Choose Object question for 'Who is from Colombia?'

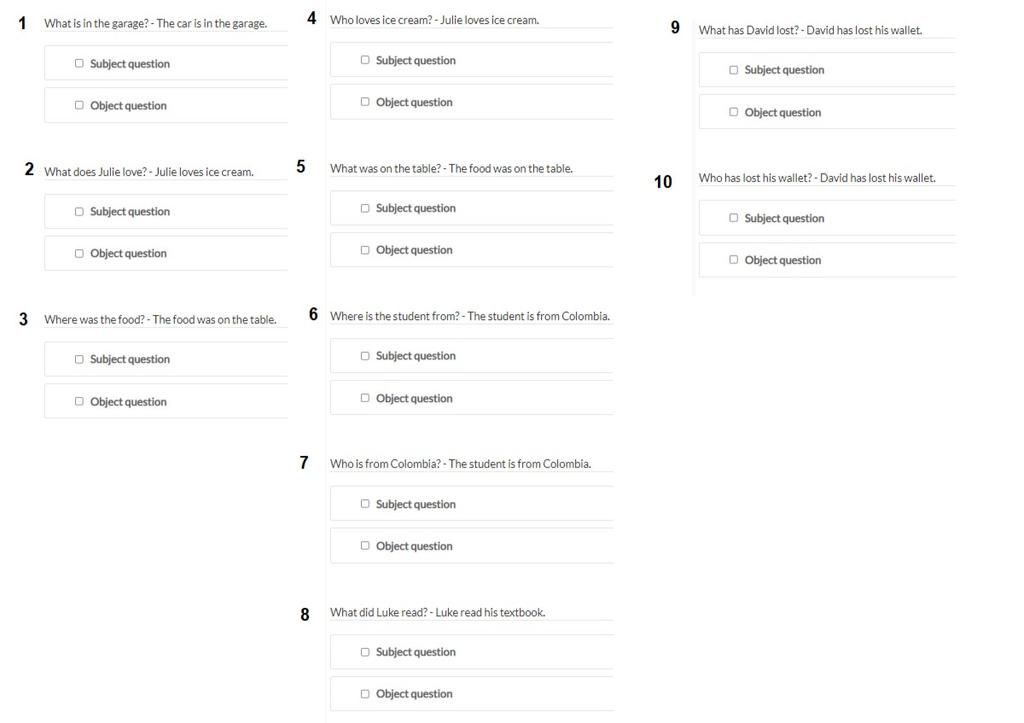[365, 545]
